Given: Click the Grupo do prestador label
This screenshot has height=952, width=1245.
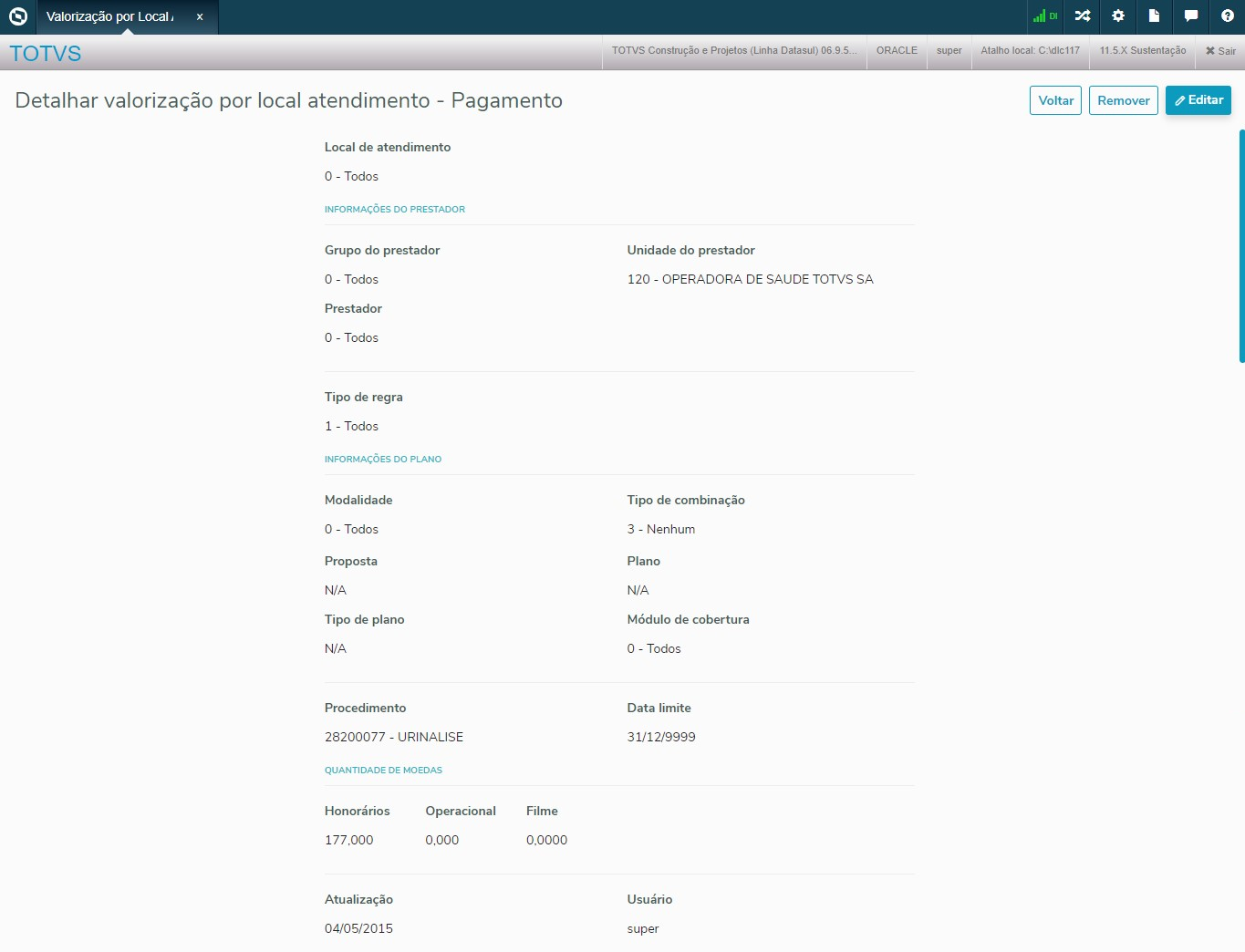Looking at the screenshot, I should click(382, 250).
